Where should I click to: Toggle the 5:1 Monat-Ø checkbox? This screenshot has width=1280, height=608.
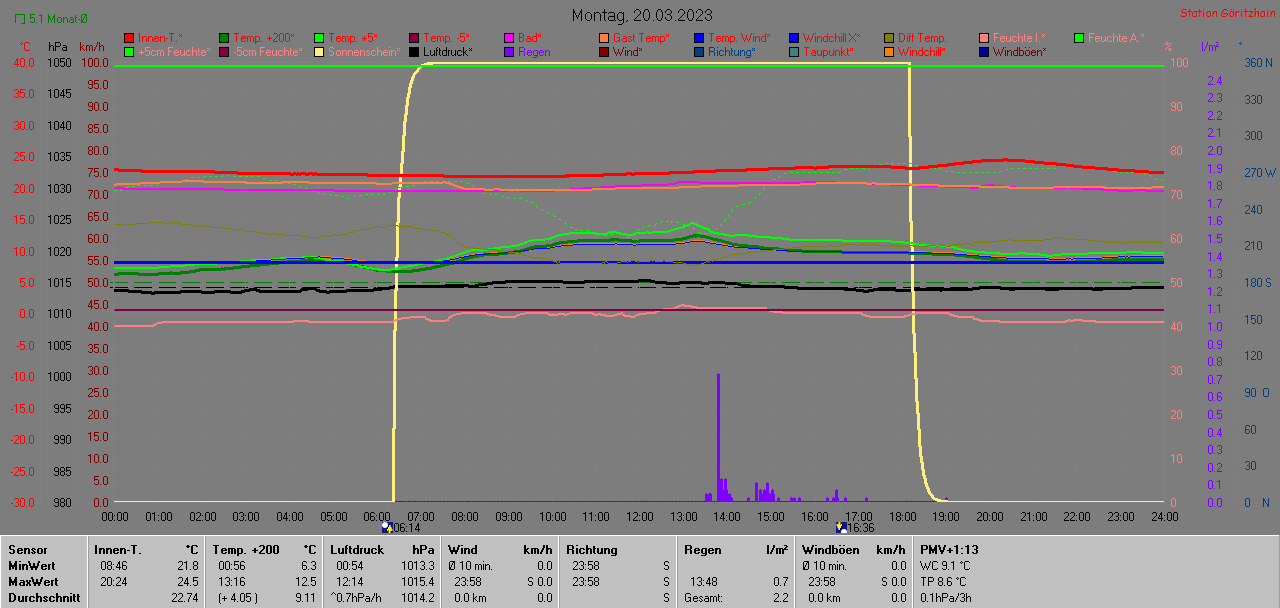click(x=20, y=18)
